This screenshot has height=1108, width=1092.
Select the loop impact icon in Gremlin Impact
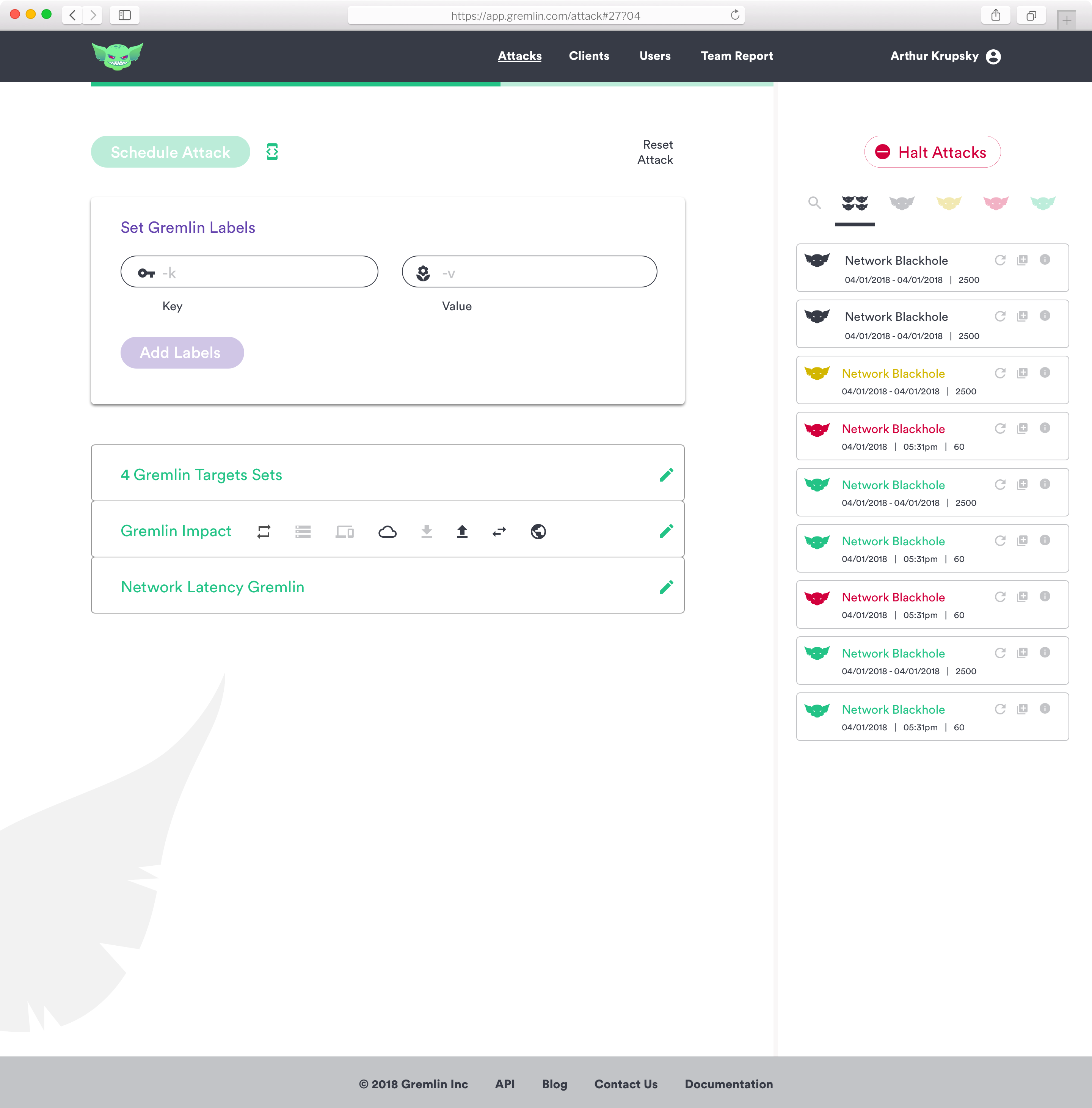264,532
